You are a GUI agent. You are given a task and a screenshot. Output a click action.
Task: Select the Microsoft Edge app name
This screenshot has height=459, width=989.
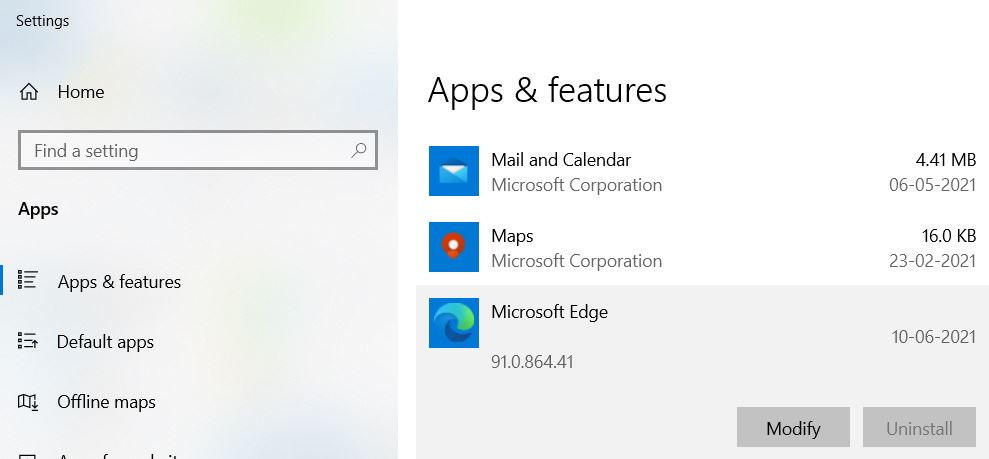(549, 312)
